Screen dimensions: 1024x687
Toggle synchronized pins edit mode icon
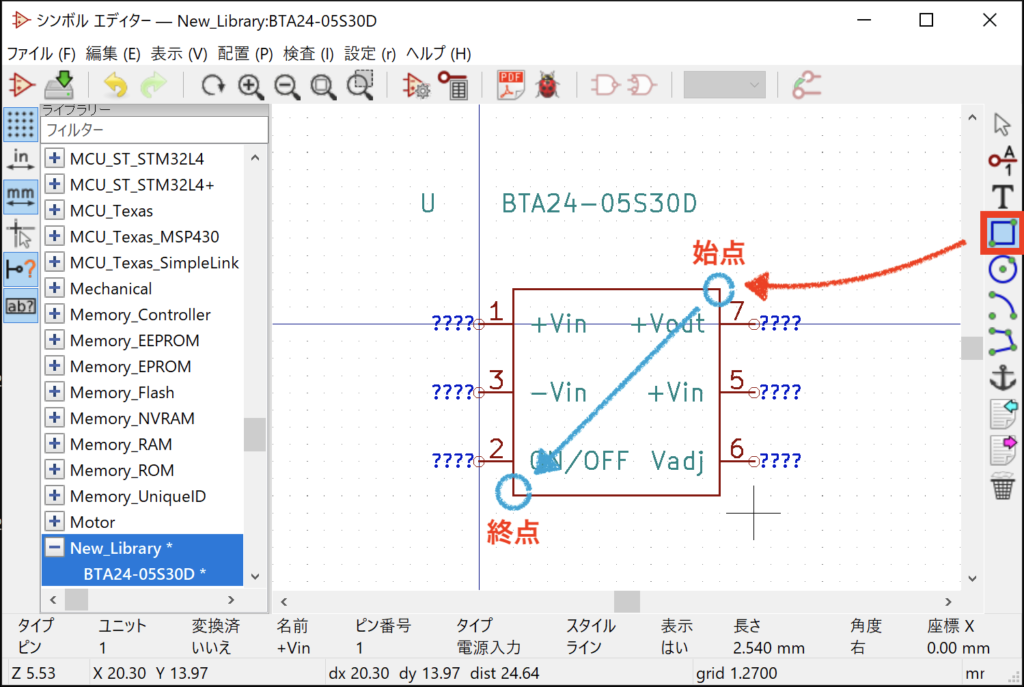[x=807, y=86]
